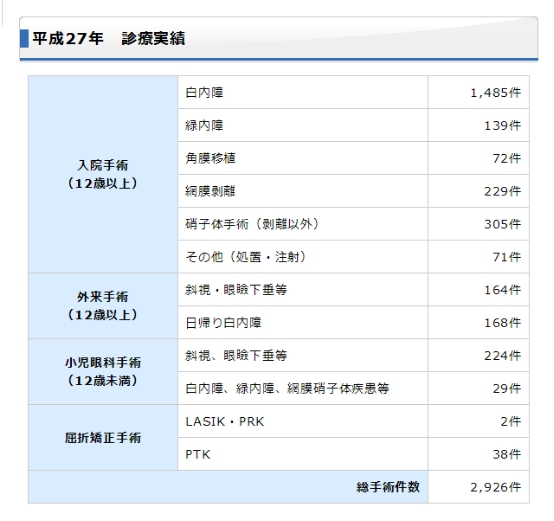This screenshot has height=521, width=554.
Task: Click the 平成27年 診療実績 heading
Action: pos(109,38)
